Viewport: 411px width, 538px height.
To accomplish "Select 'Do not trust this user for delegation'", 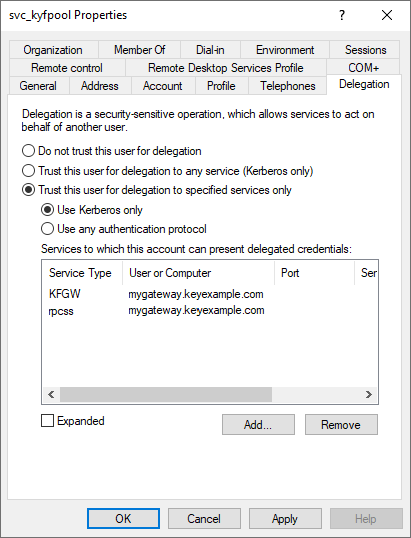I will click(x=111, y=151).
